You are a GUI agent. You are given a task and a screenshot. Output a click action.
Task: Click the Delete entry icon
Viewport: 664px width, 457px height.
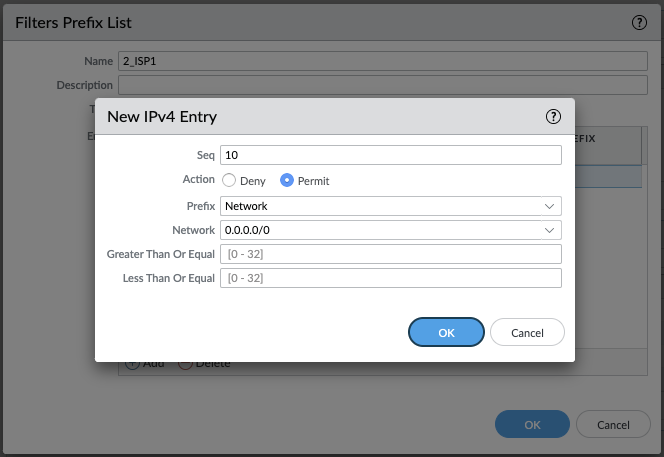click(x=185, y=364)
